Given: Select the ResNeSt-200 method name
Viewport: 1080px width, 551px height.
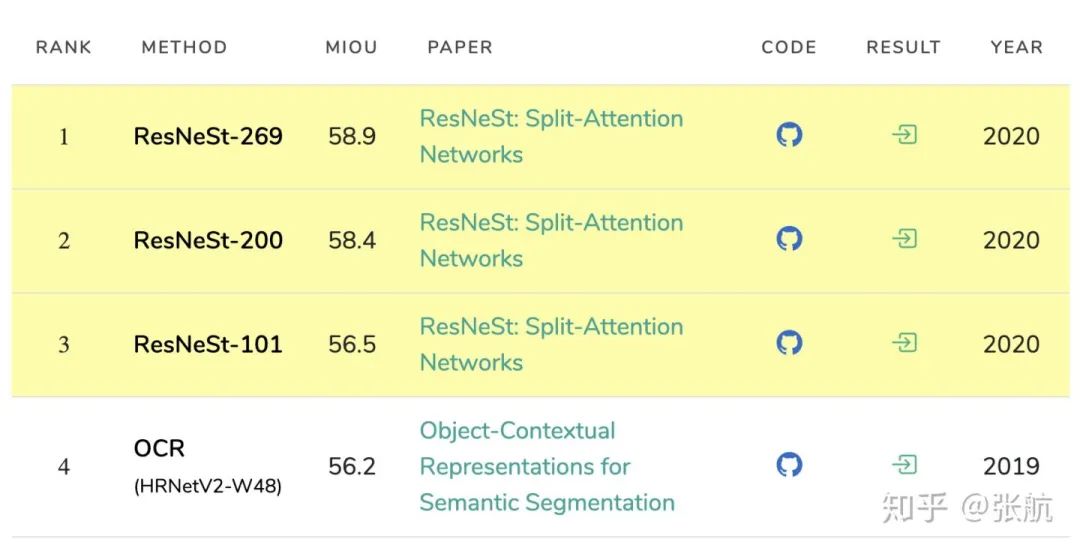Looking at the screenshot, I should [208, 240].
